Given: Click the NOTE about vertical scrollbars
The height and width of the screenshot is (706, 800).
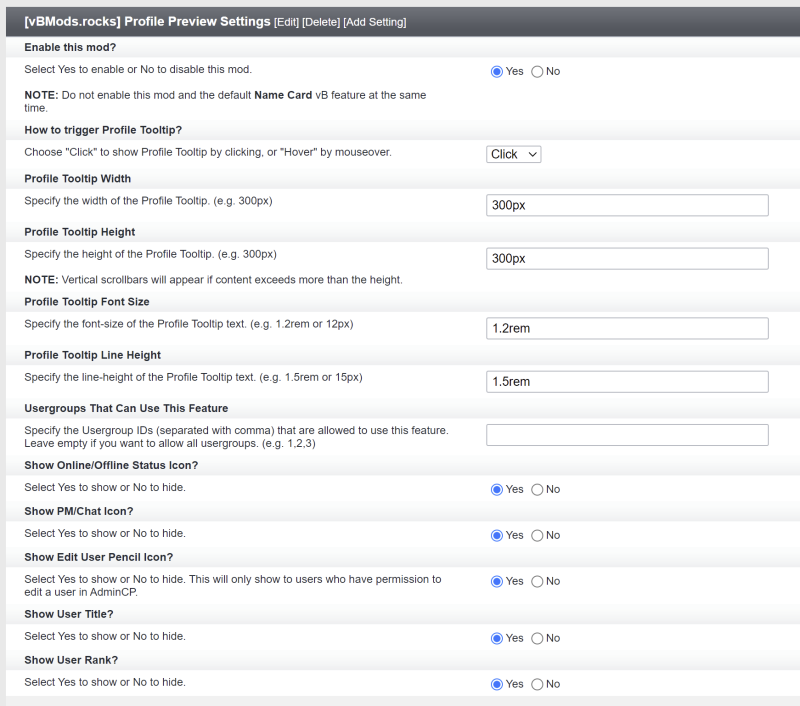Looking at the screenshot, I should (213, 280).
